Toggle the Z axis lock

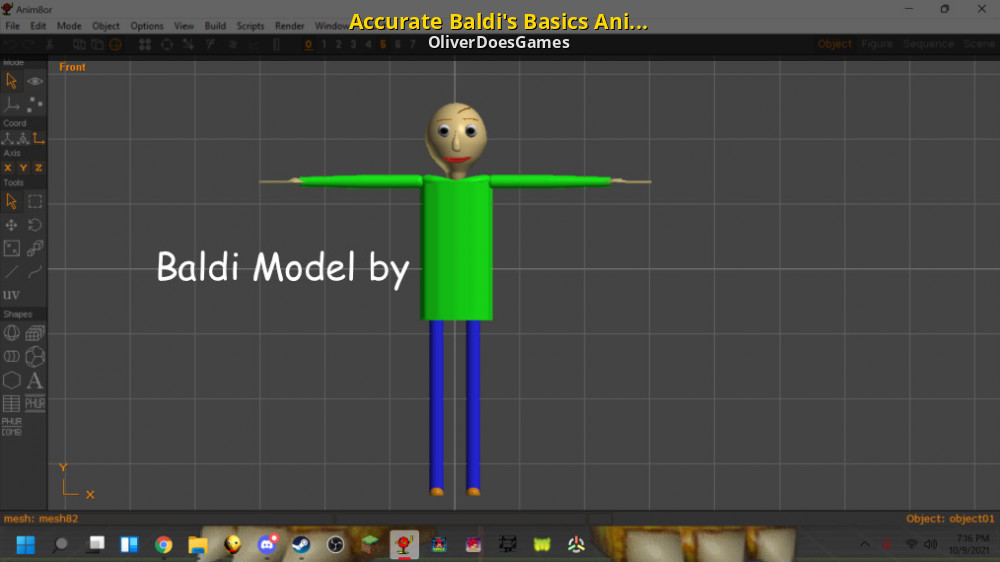(x=39, y=168)
